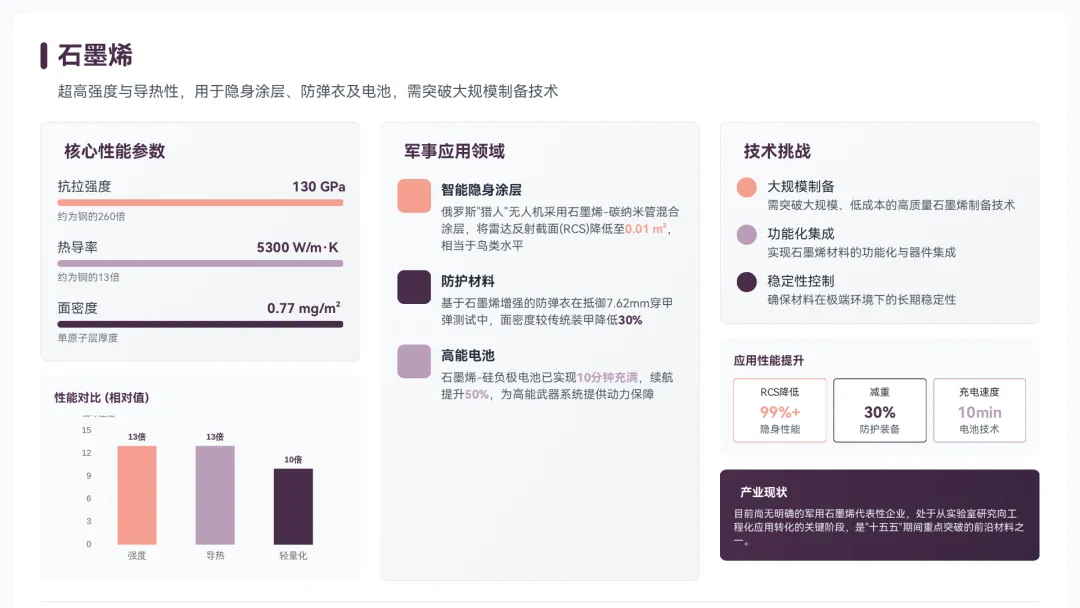Image resolution: width=1080 pixels, height=608 pixels.
Task: Select the 充电速度 10min card
Action: coord(979,410)
